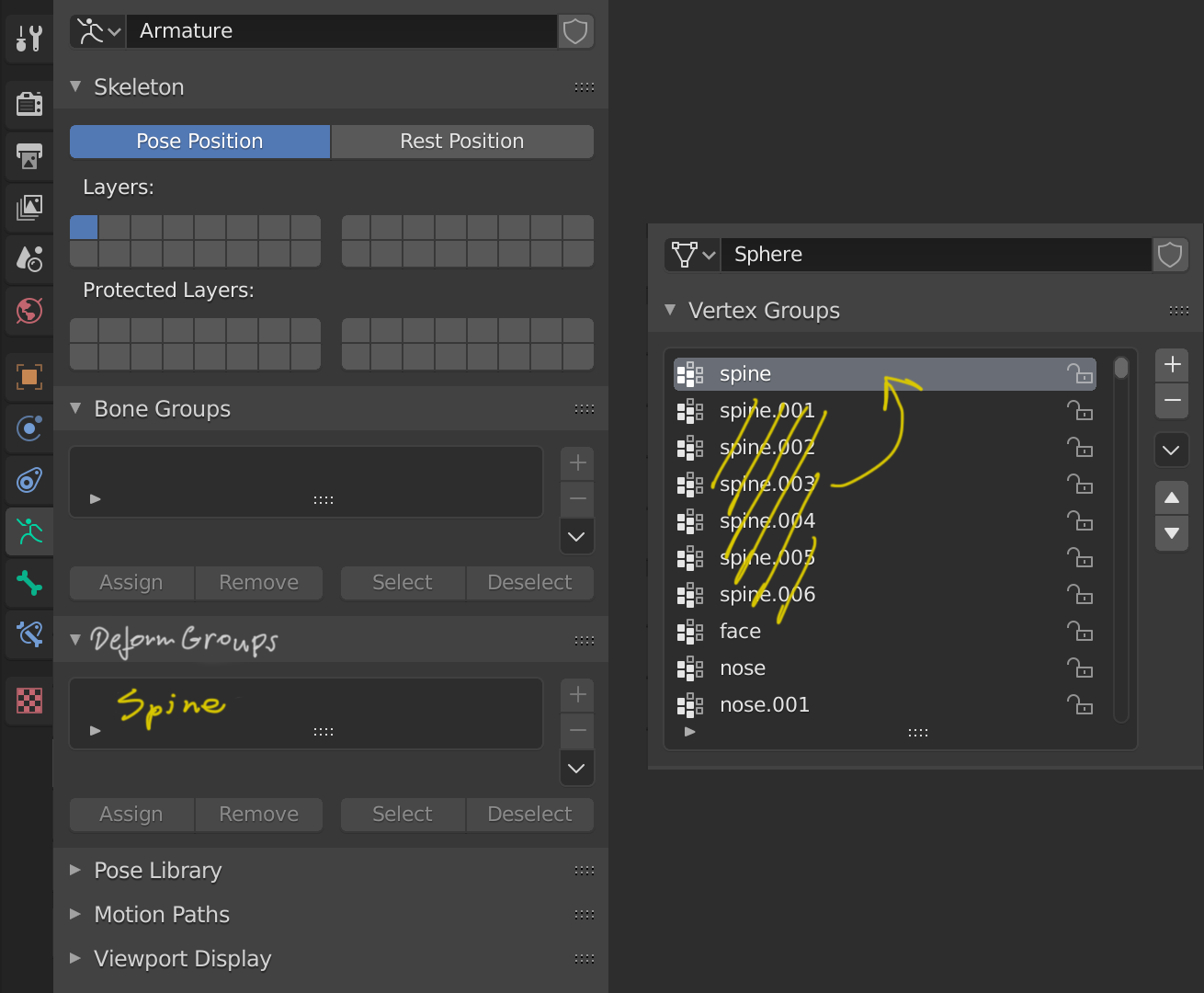Select the nose.001 vertex group
1204x993 pixels.
pos(885,705)
